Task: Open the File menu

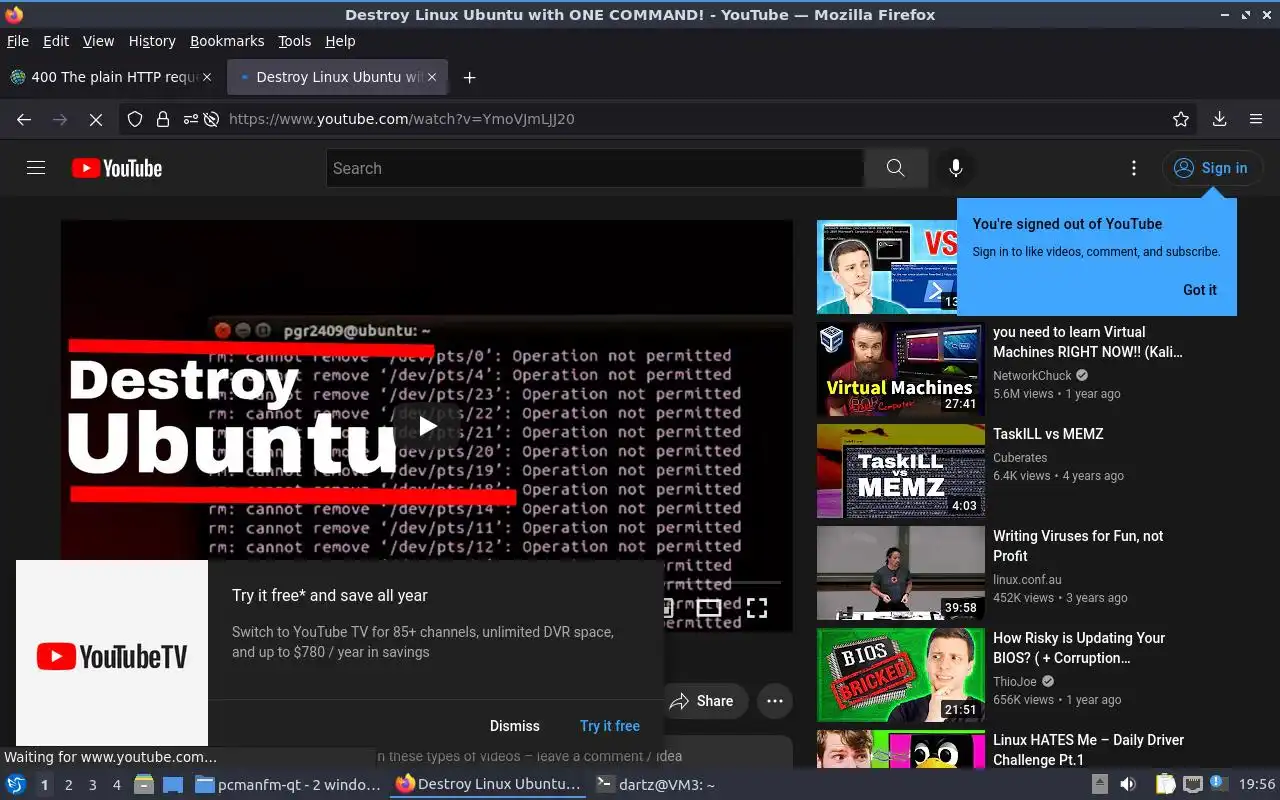Action: click(18, 41)
